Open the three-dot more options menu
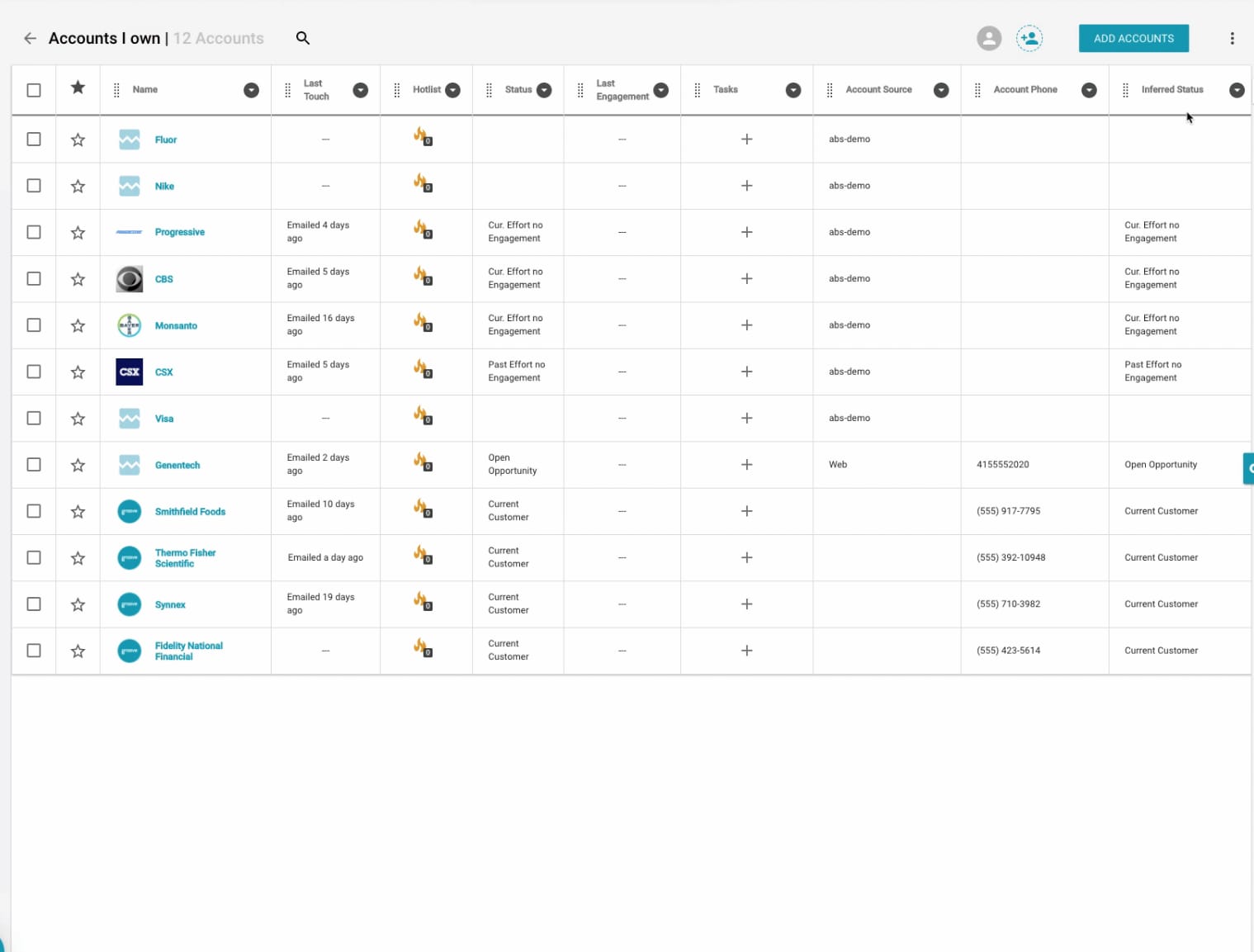The image size is (1254, 952). click(1232, 38)
